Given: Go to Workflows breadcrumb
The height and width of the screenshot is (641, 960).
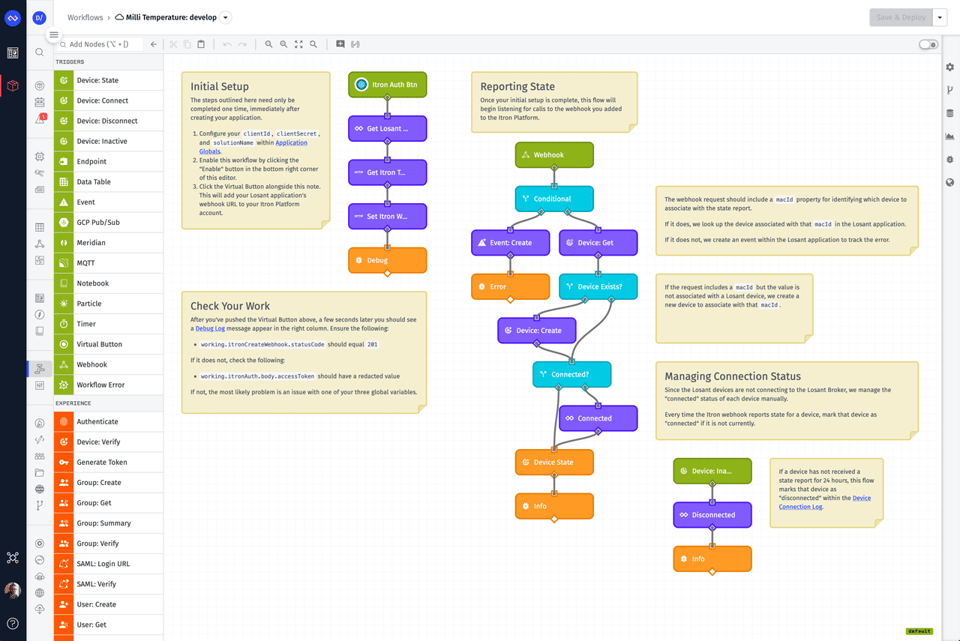Looking at the screenshot, I should tap(85, 18).
